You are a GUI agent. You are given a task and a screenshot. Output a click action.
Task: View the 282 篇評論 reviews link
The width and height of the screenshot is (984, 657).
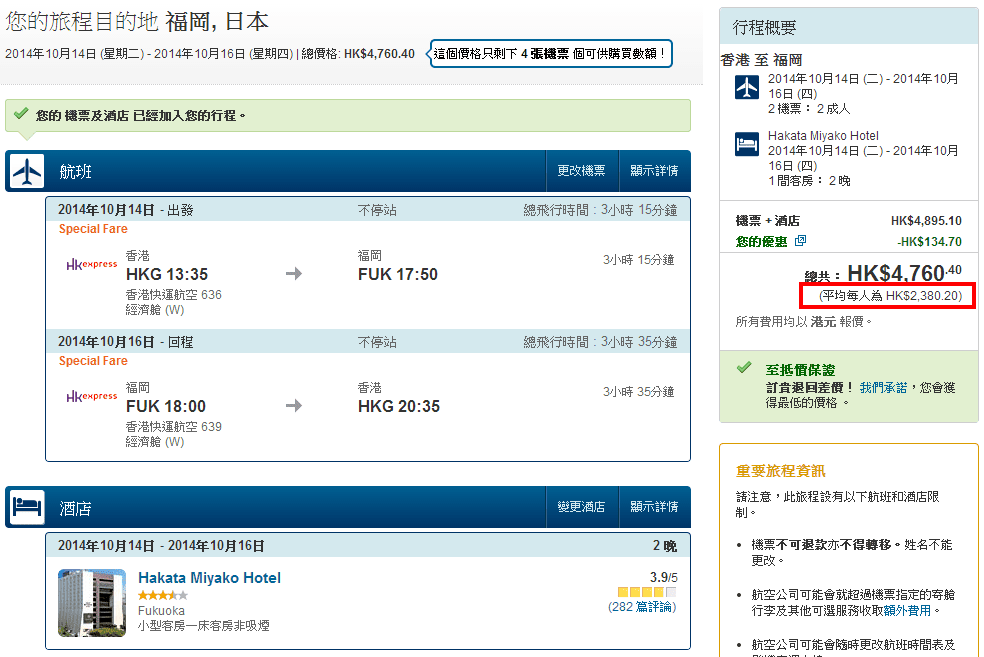641,607
